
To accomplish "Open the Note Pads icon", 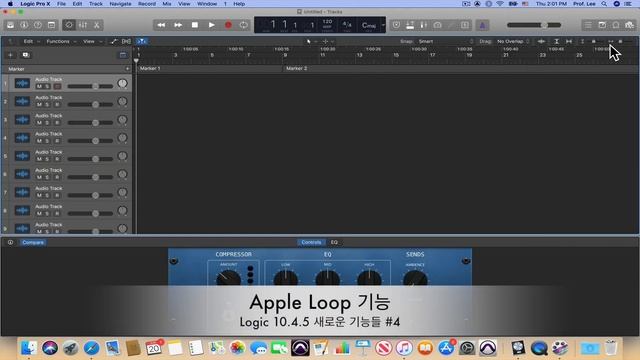I will point(602,25).
